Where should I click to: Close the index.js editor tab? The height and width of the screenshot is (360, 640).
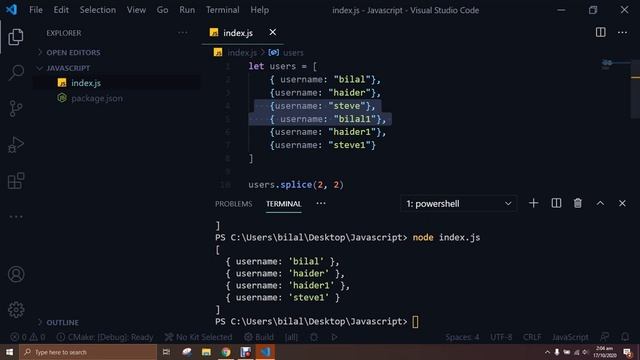point(272,32)
